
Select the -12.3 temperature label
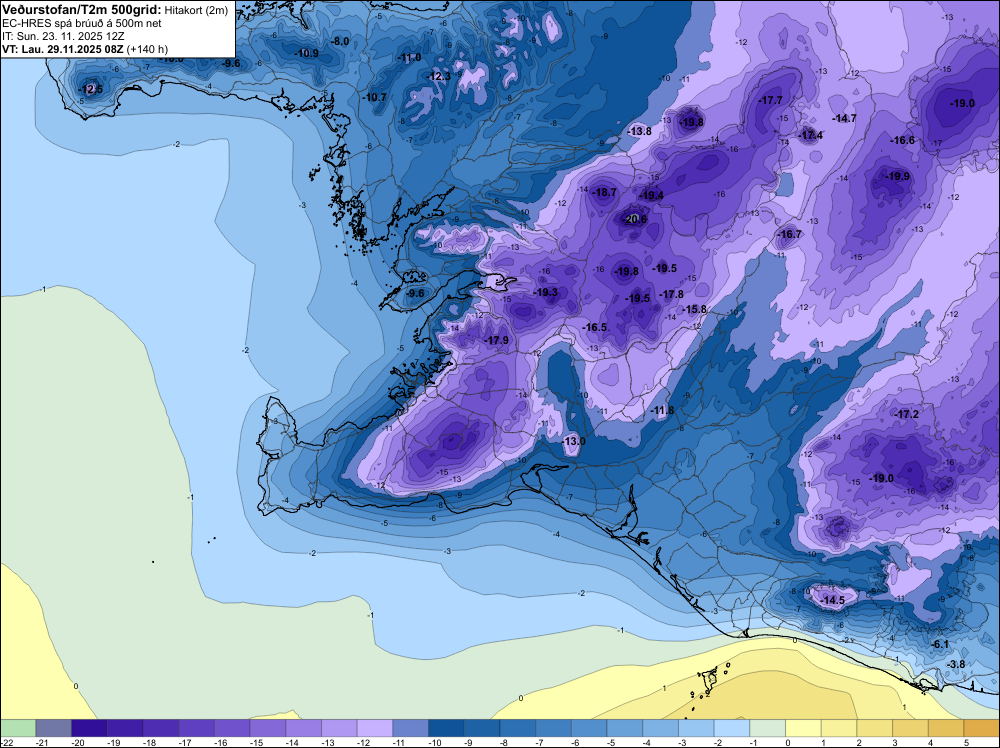click(x=439, y=77)
